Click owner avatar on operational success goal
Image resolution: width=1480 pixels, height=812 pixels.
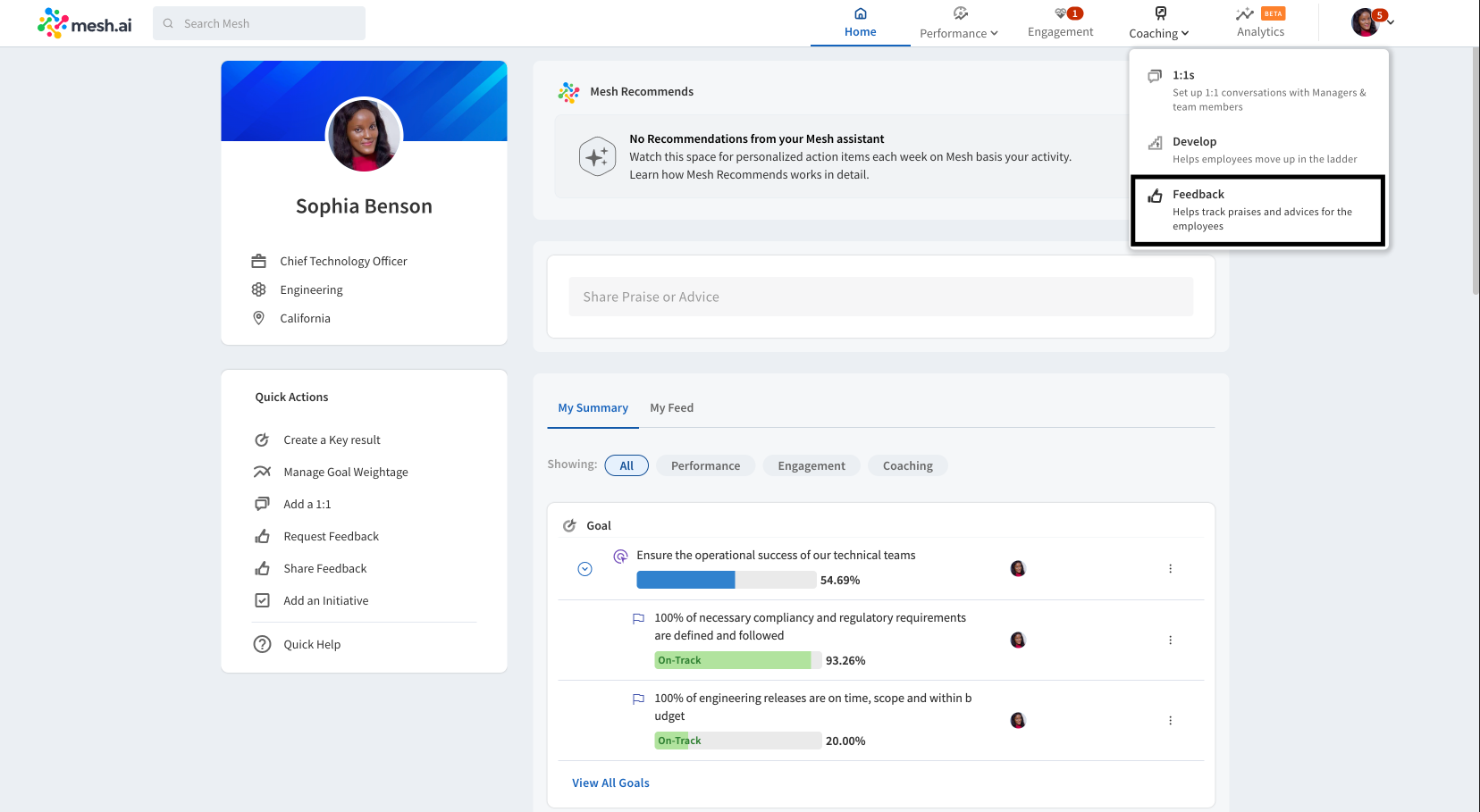pos(1017,568)
